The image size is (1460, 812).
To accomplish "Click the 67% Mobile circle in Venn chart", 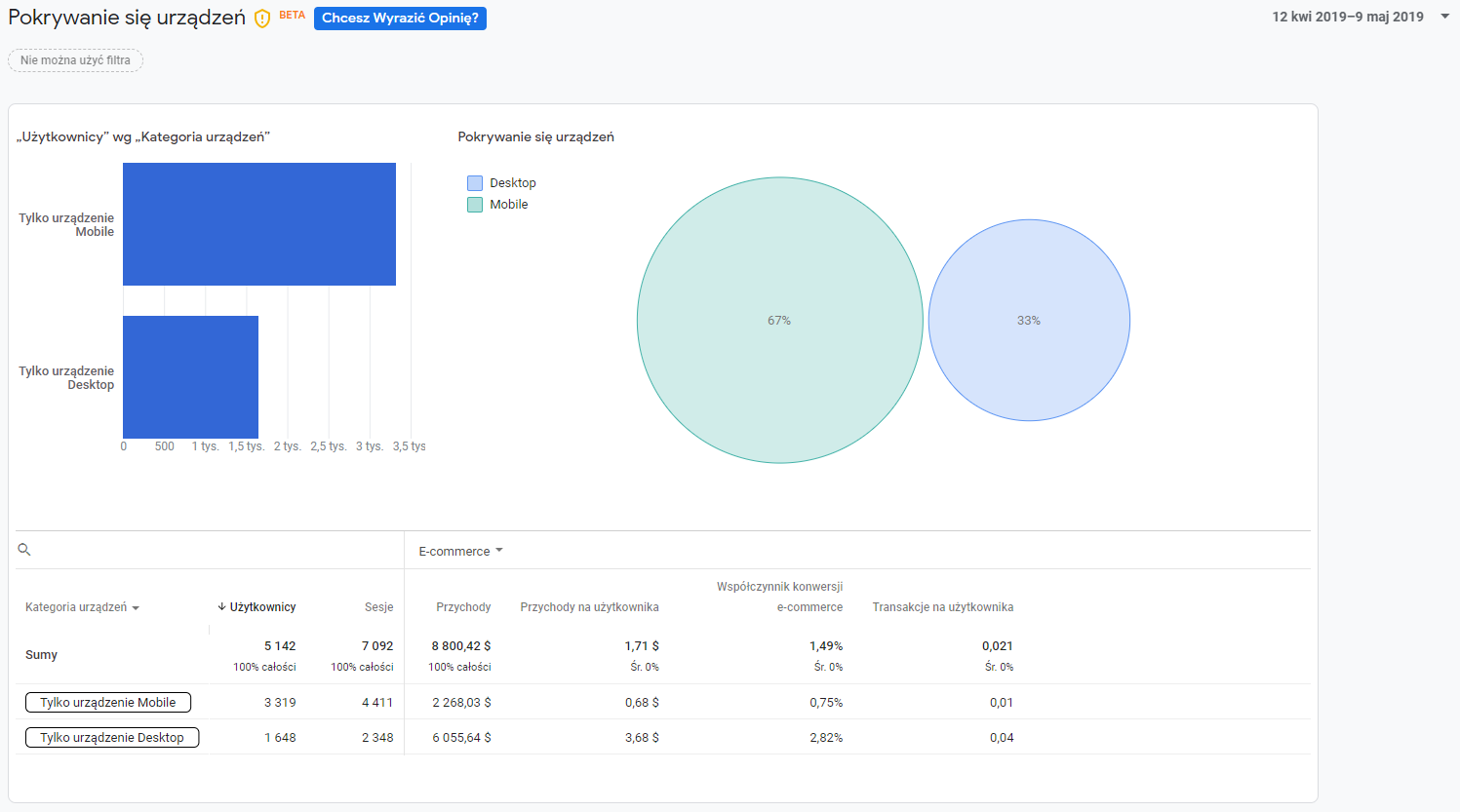I will point(779,320).
